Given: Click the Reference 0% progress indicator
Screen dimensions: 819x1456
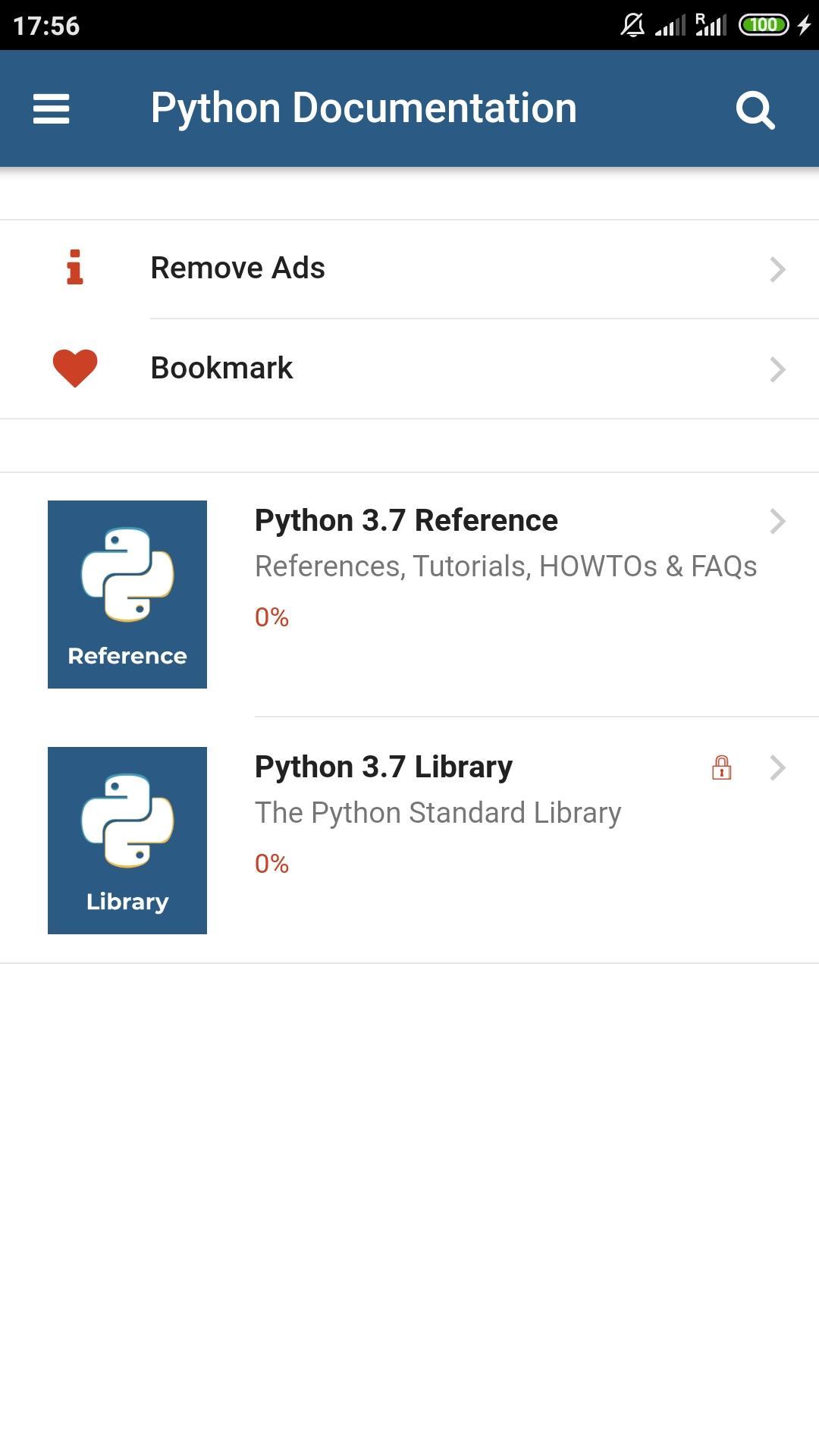Looking at the screenshot, I should [271, 617].
